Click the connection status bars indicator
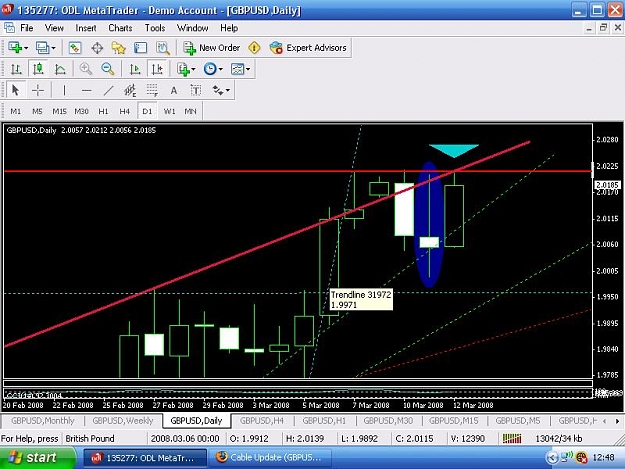 512,439
